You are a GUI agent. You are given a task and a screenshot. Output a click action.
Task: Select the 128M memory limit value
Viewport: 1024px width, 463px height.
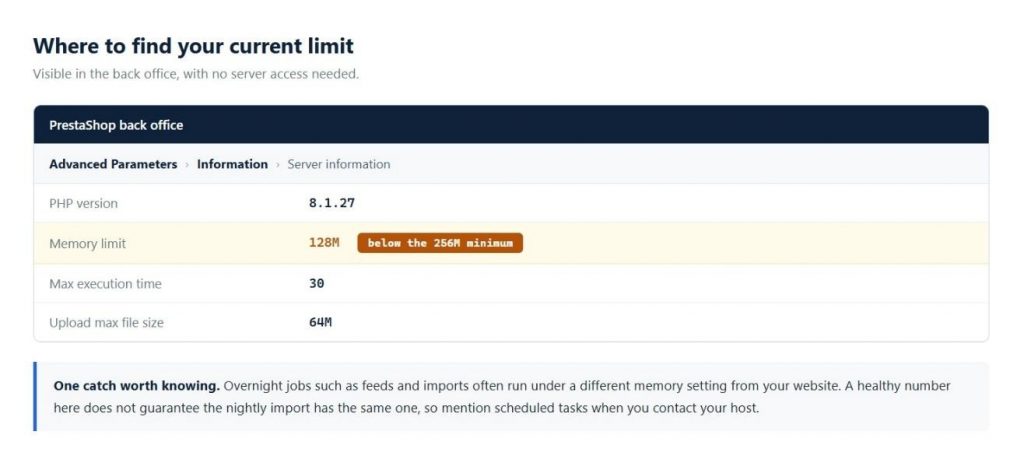tap(324, 243)
